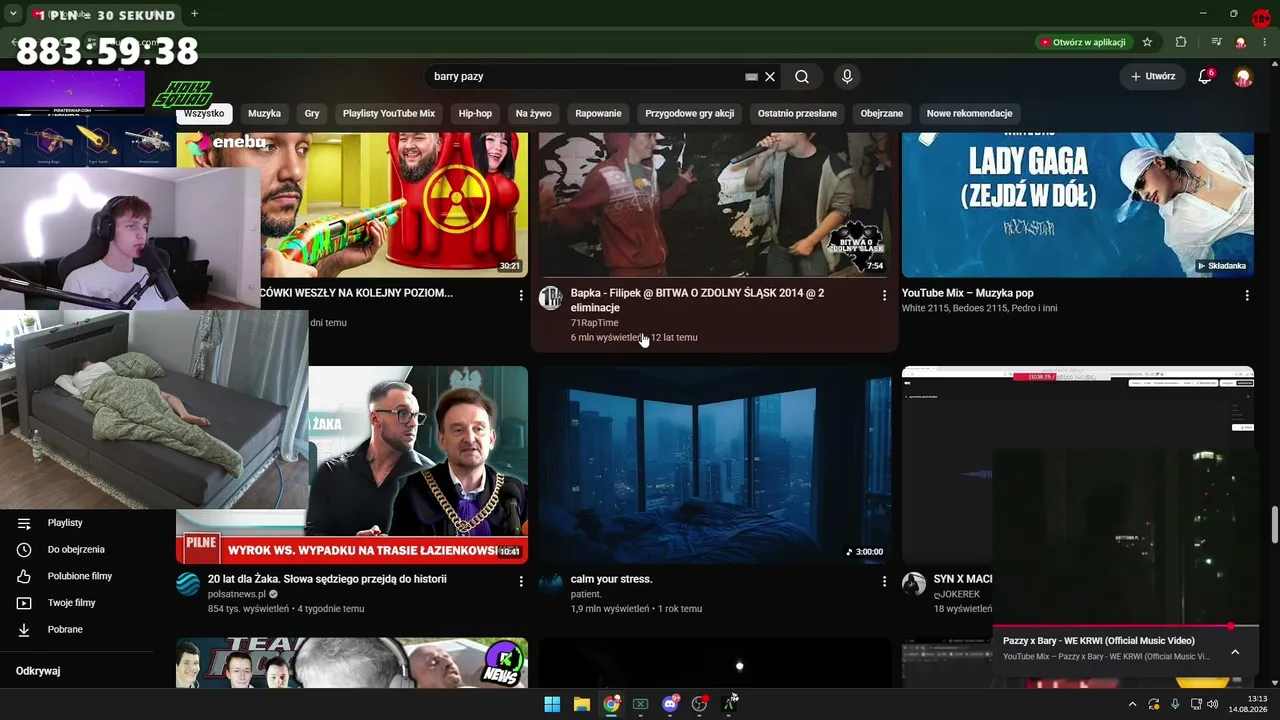Screen dimensions: 1280x720
Task: Click the Utwórz create button
Action: tap(1152, 76)
